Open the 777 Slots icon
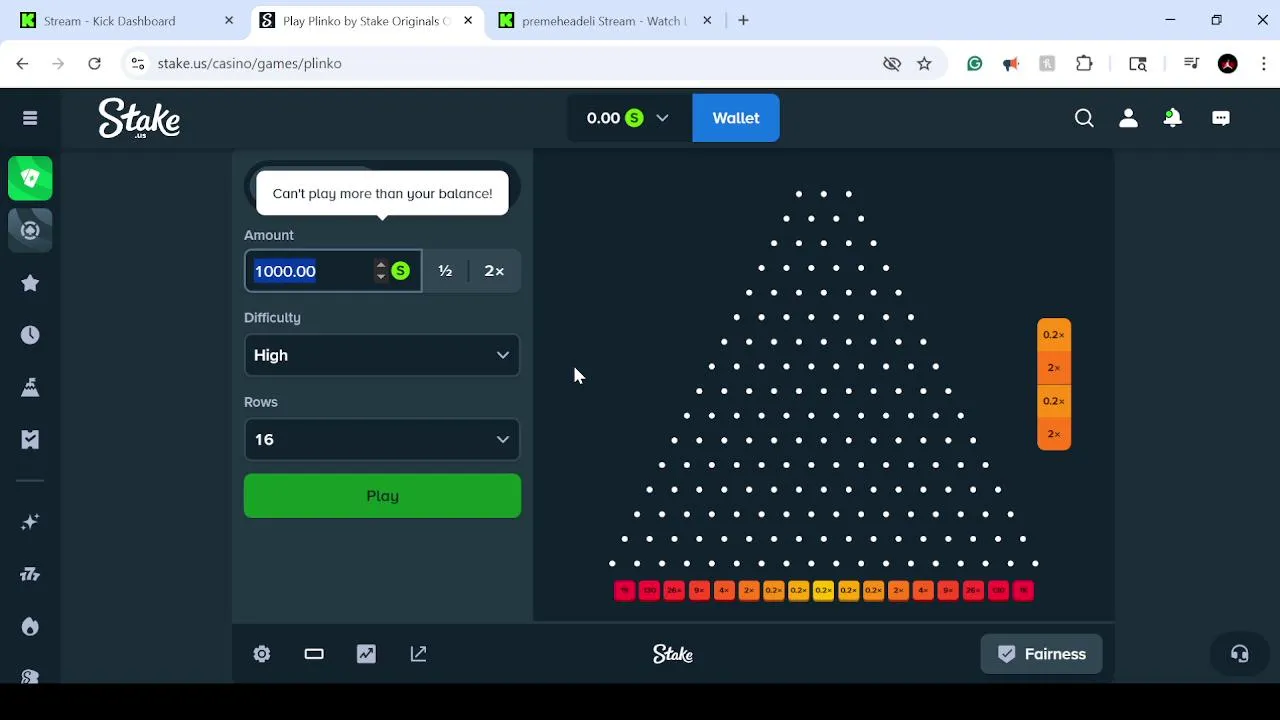The width and height of the screenshot is (1280, 720). 30,574
